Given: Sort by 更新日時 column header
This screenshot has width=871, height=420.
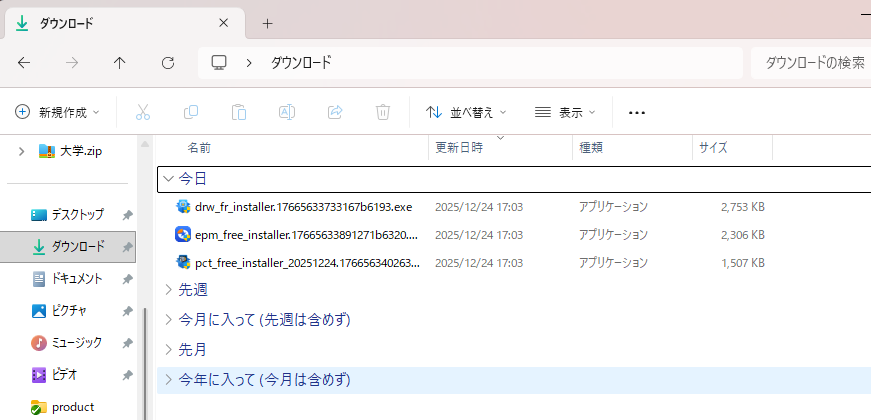Looking at the screenshot, I should coord(459,148).
